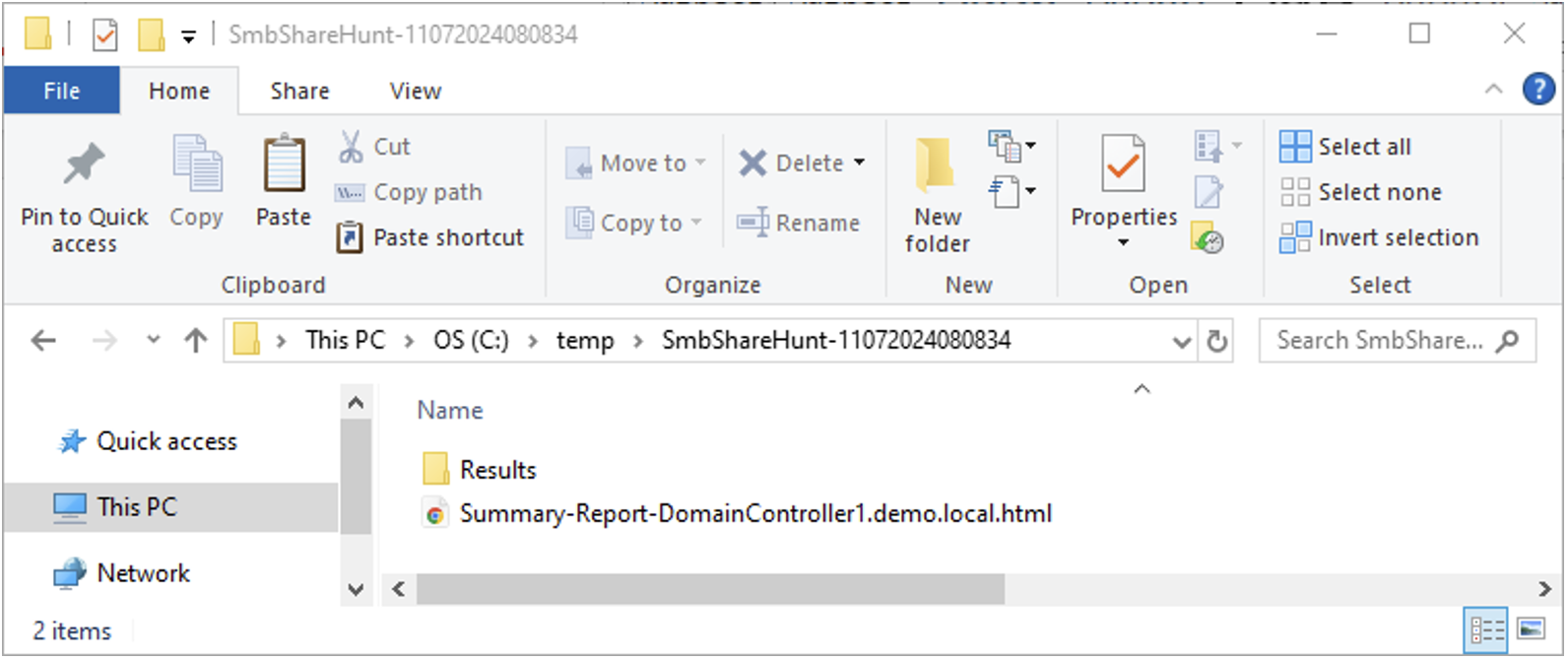Viewport: 1568px width, 660px height.
Task: Expand Properties dropdown arrow
Action: click(1123, 242)
